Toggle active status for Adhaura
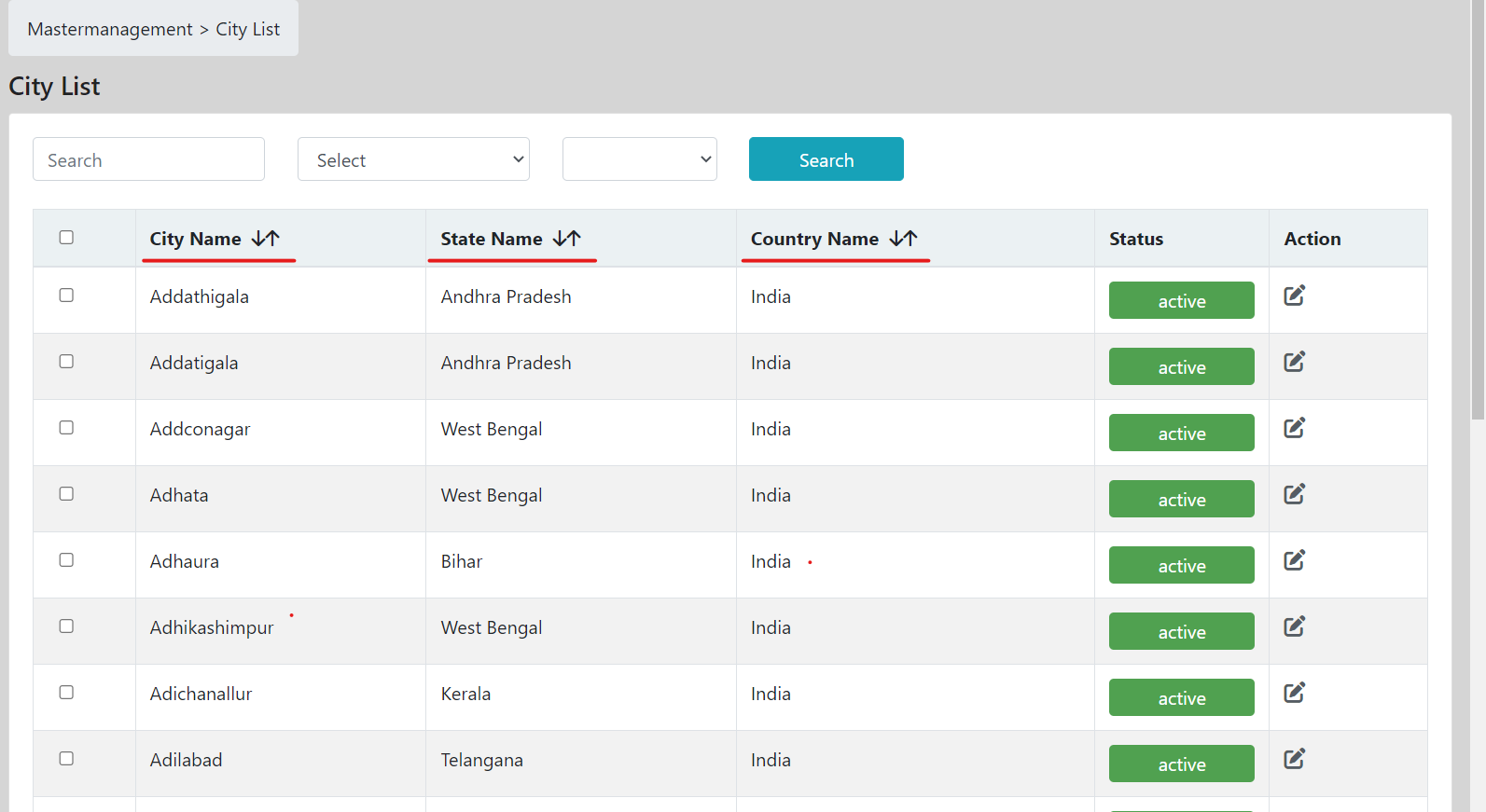1486x812 pixels. click(1182, 565)
